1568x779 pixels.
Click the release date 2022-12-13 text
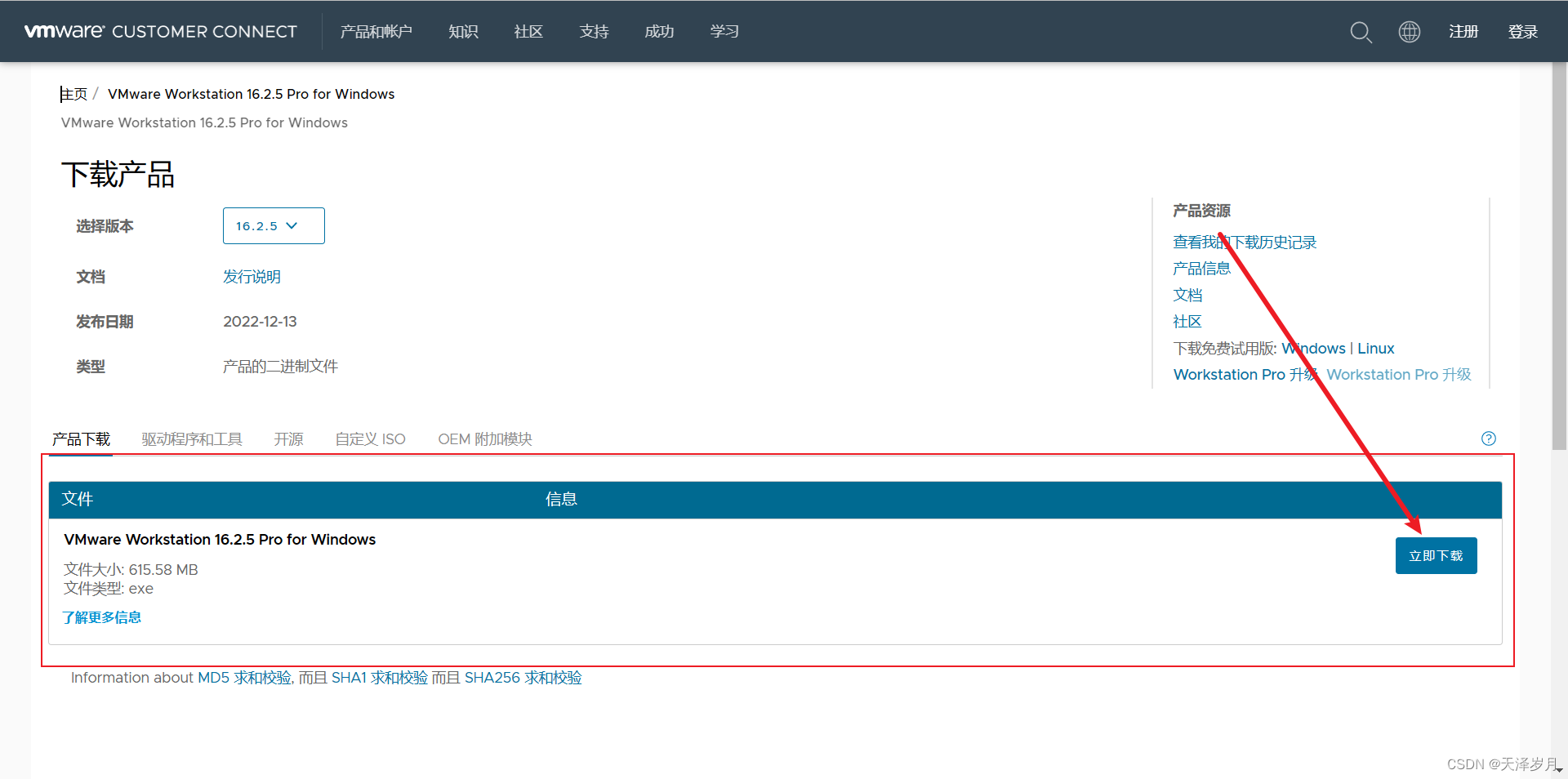[260, 322]
